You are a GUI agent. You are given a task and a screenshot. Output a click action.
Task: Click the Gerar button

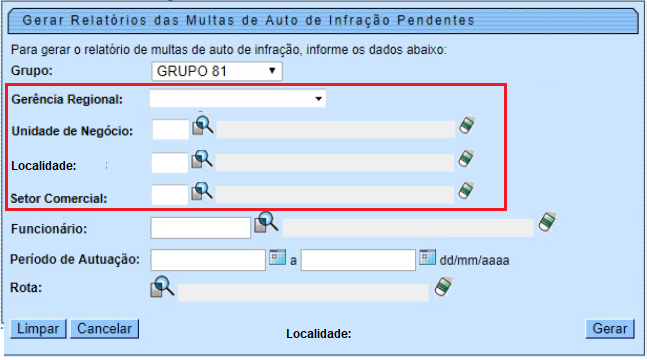click(610, 329)
